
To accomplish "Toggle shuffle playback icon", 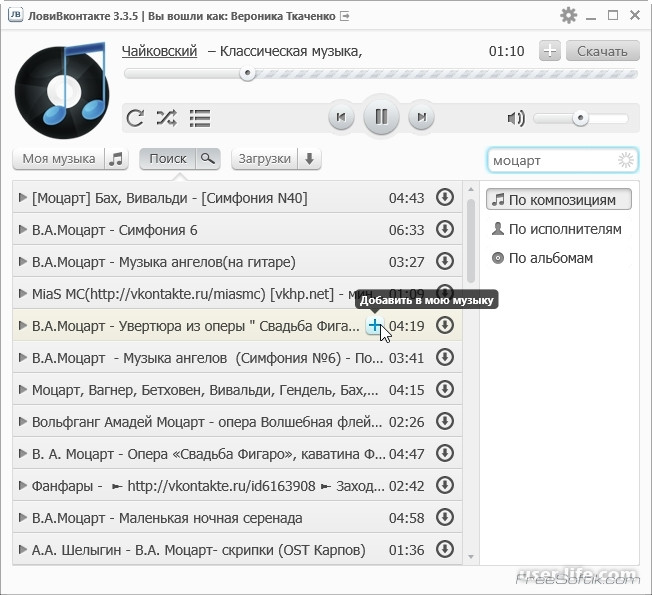I will pyautogui.click(x=166, y=118).
